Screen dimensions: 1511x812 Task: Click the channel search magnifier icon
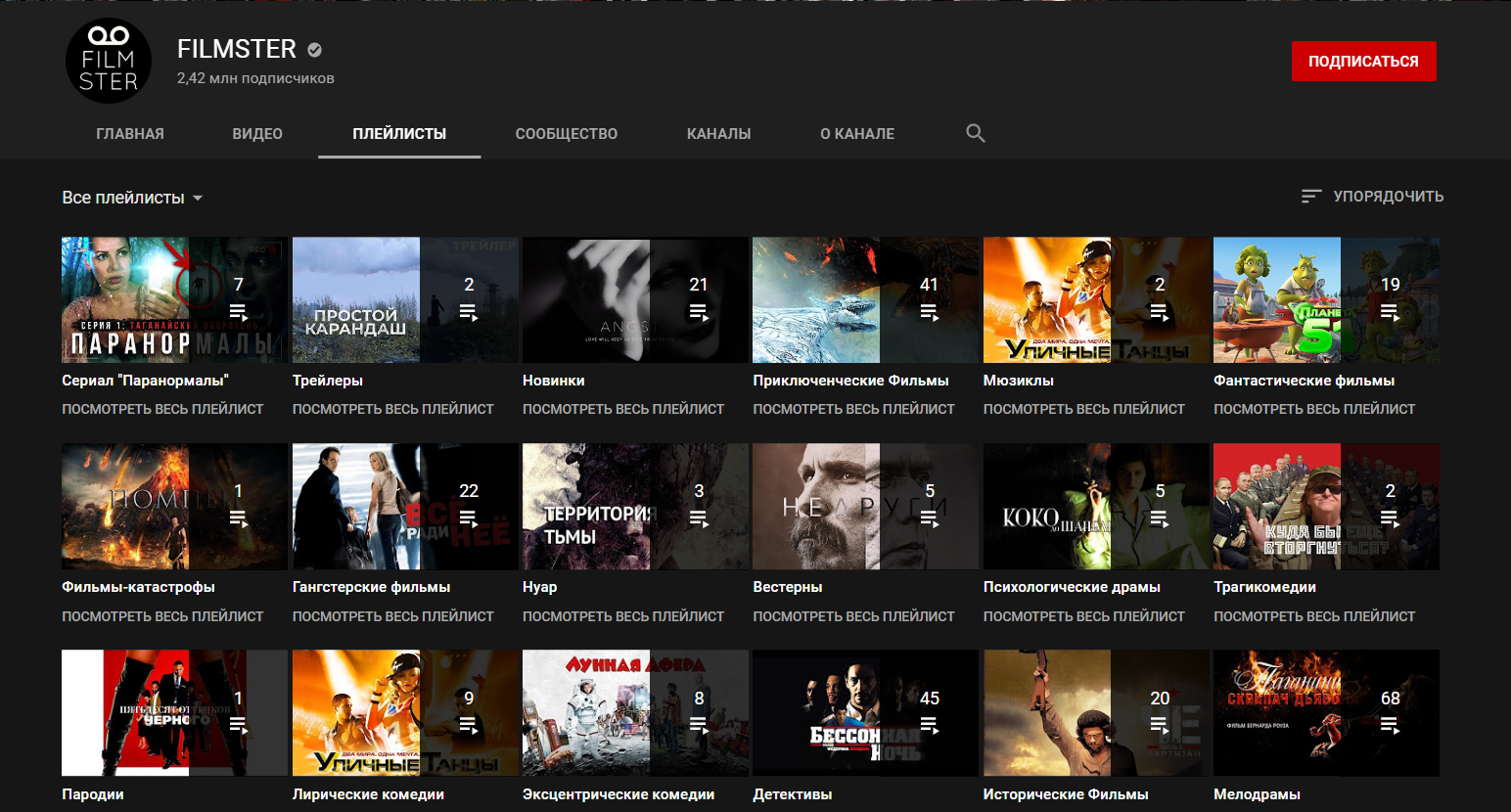pos(975,133)
